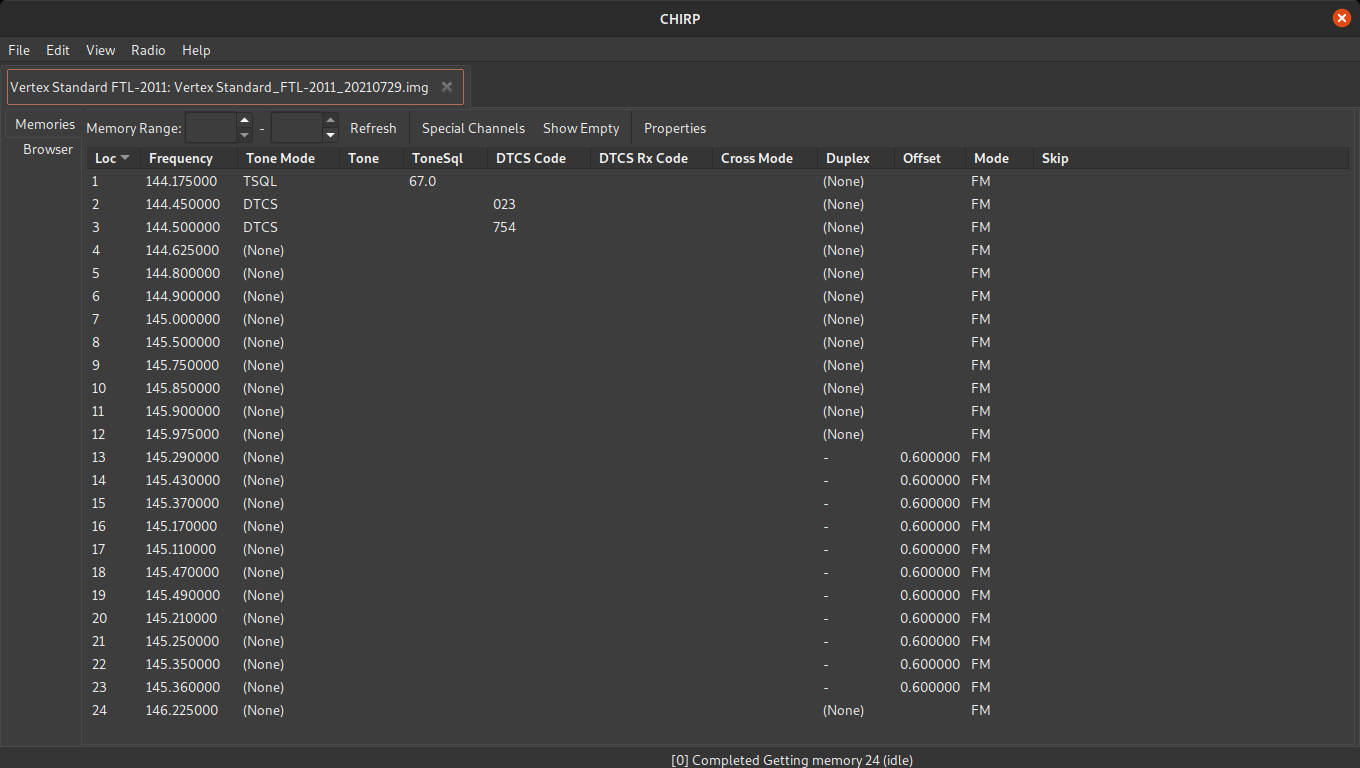Screen dimensions: 1360x768
Task: Open the Edit menu
Action: point(58,50)
